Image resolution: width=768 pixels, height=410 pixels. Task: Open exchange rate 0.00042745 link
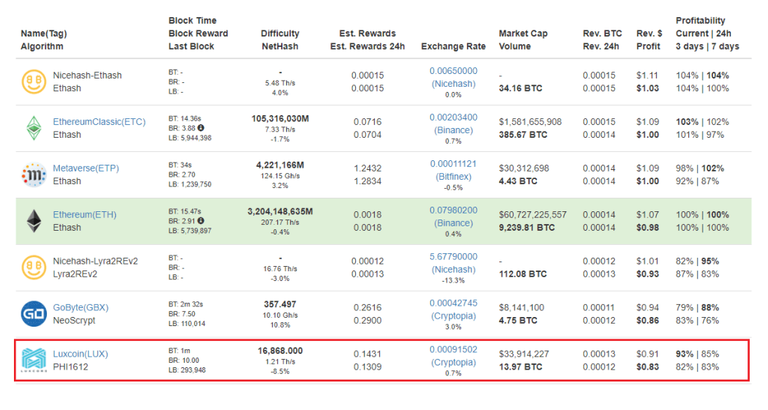click(x=453, y=303)
